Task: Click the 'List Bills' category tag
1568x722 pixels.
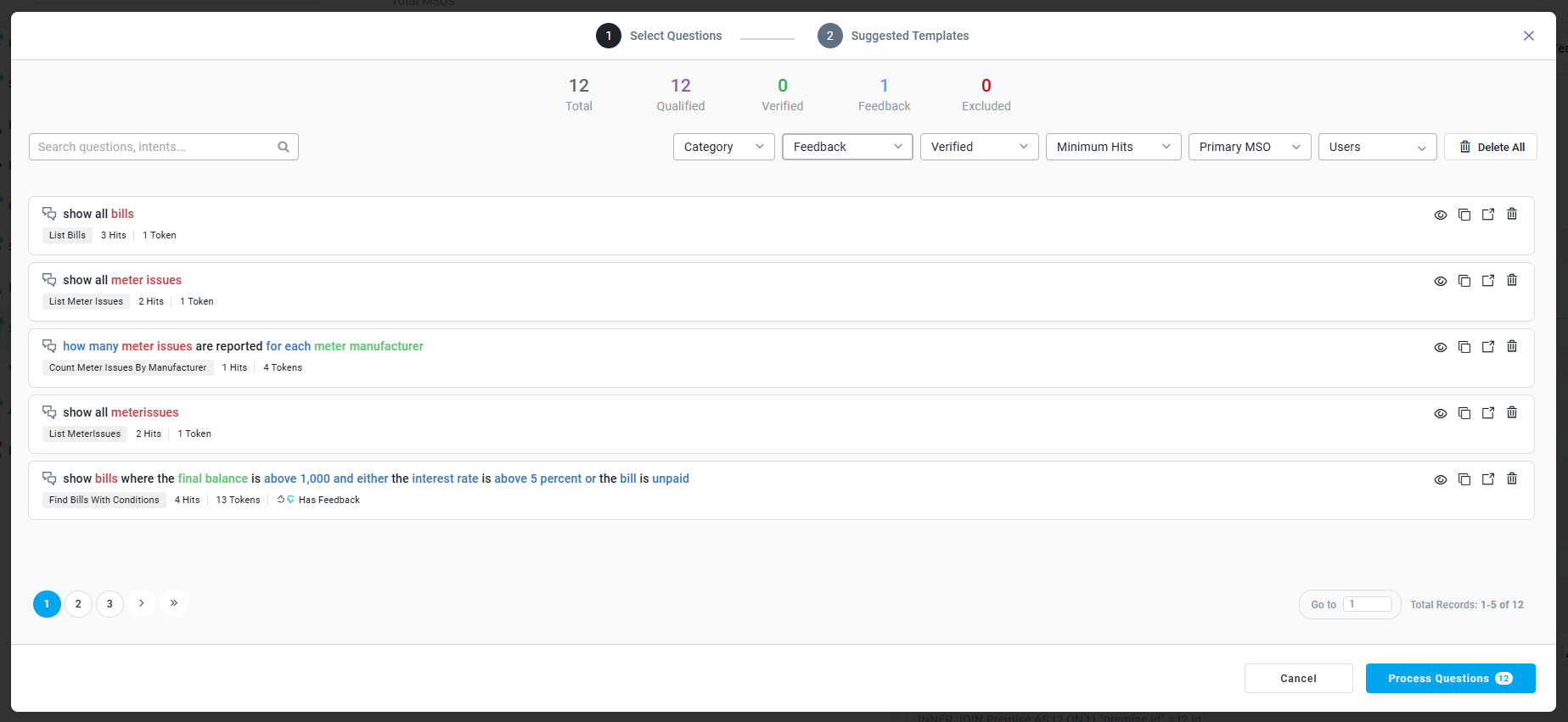Action: coord(67,235)
